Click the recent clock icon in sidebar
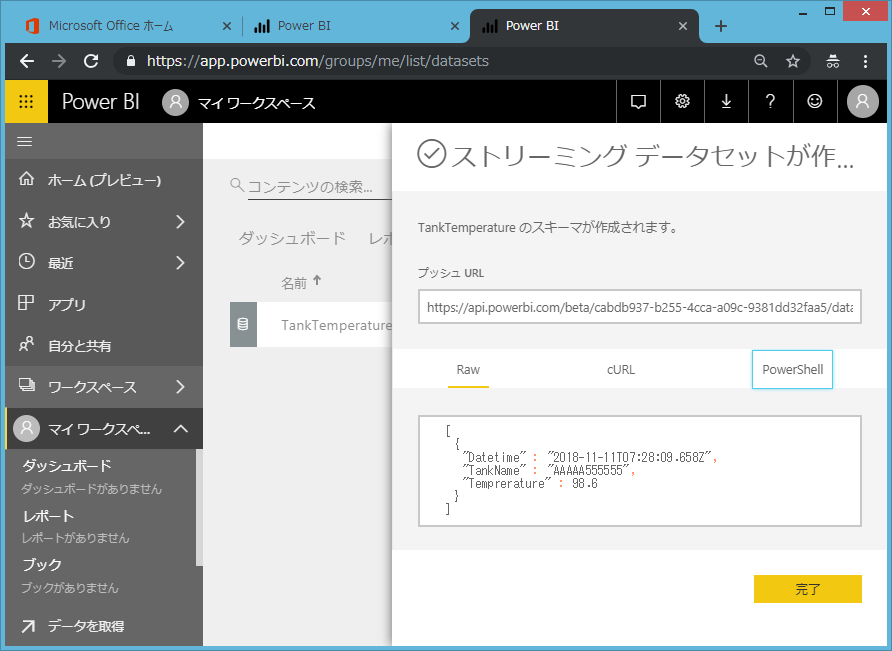The image size is (892, 651). point(26,262)
